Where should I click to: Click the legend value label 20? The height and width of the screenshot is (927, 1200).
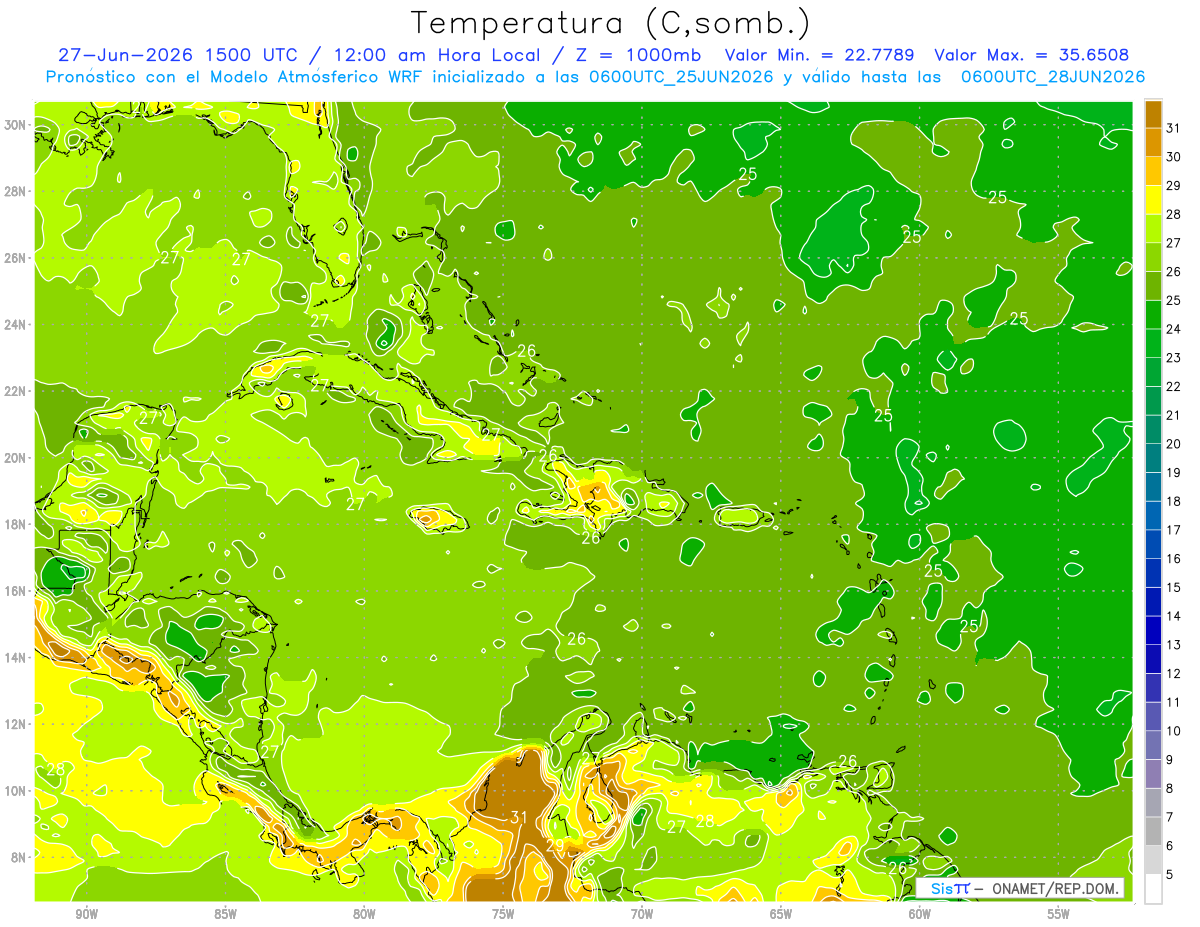click(x=1174, y=444)
